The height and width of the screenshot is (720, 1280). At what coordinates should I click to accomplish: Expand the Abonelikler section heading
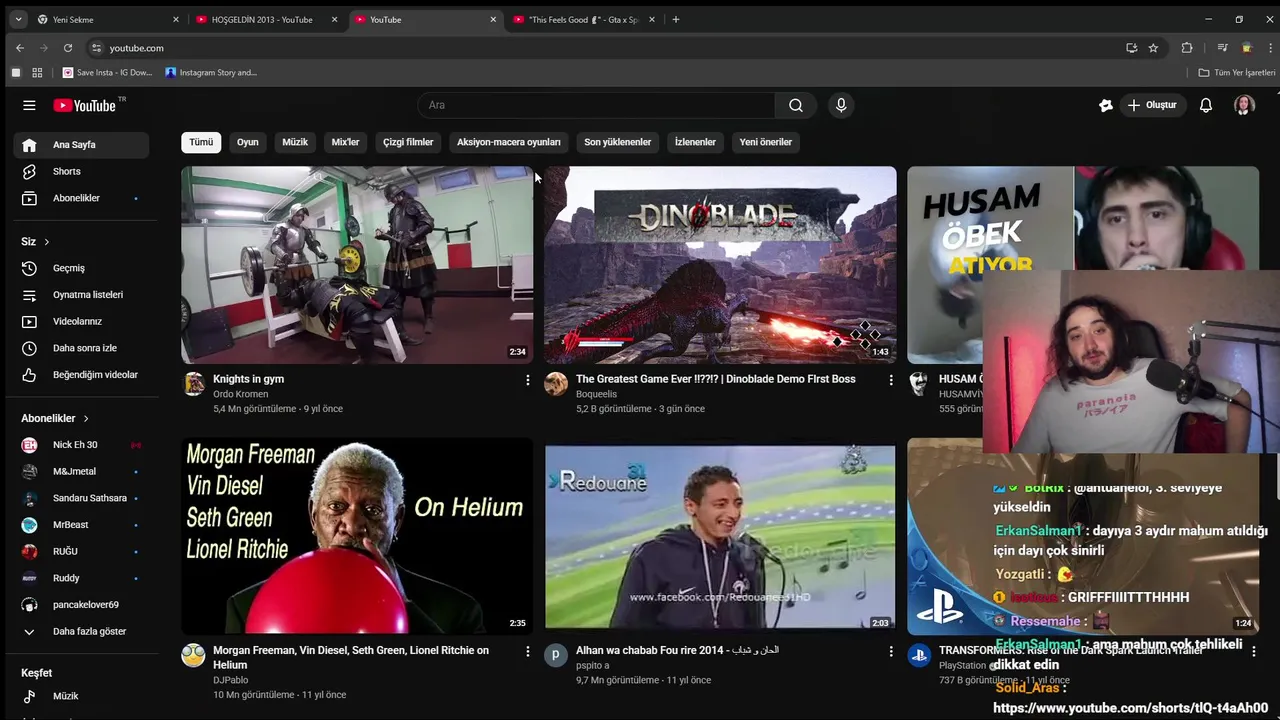point(56,418)
